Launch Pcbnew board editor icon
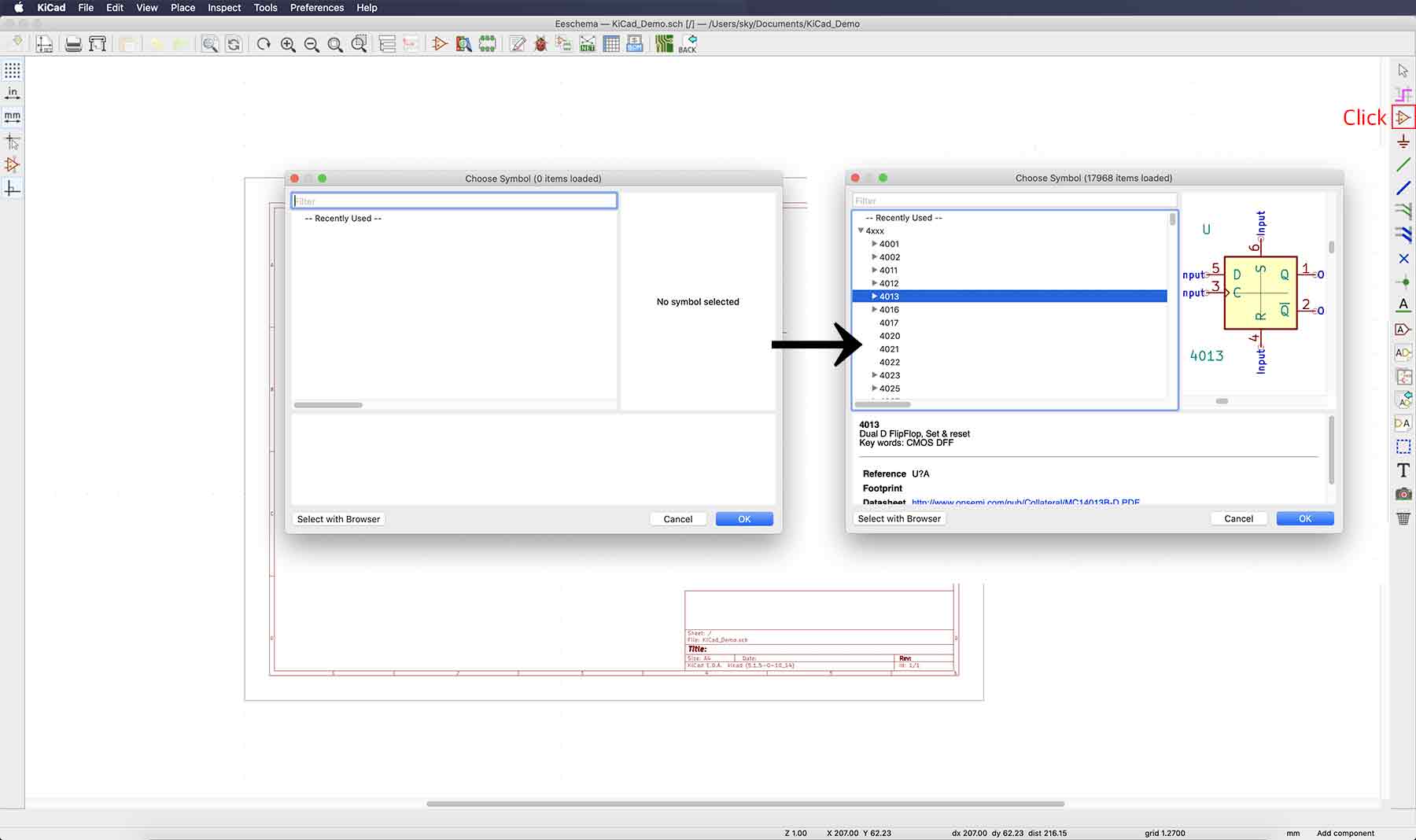 664,44
